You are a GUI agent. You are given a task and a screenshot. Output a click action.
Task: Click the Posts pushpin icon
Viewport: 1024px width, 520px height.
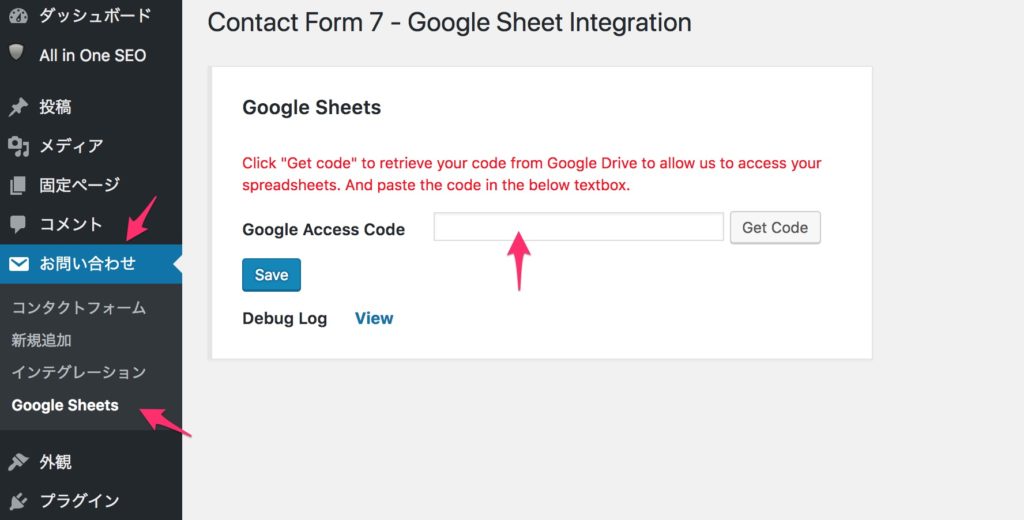coord(18,107)
